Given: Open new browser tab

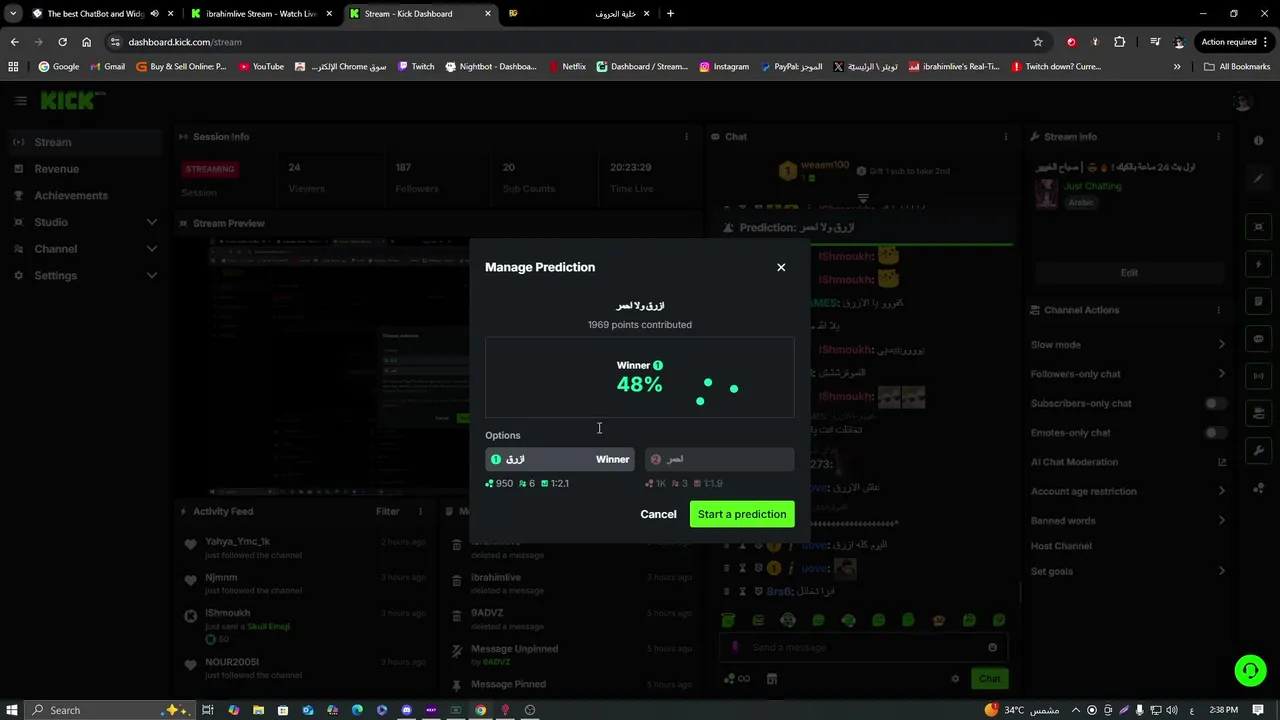Looking at the screenshot, I should pyautogui.click(x=670, y=14).
